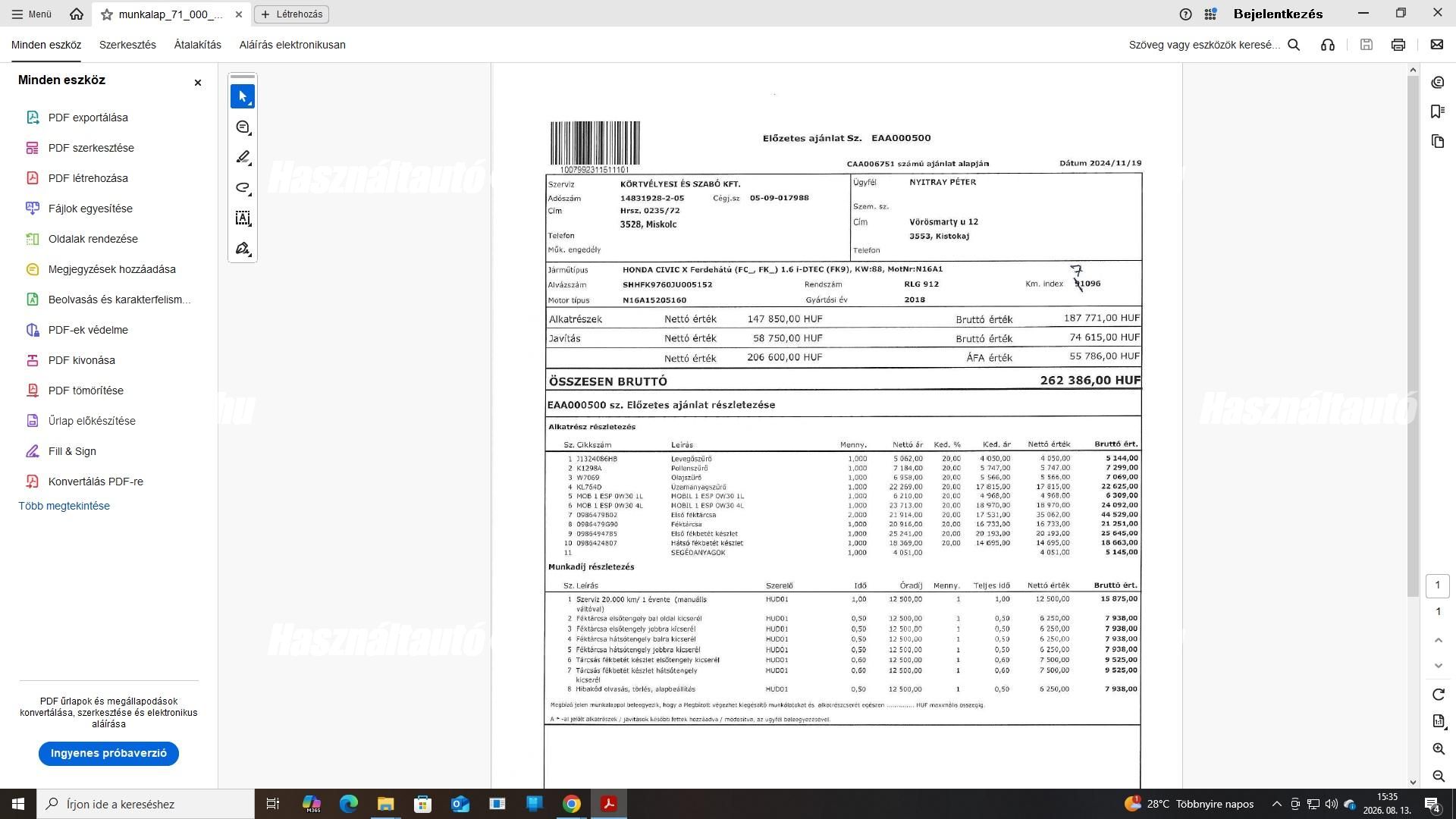
Task: Go to the Home icon
Action: tap(76, 14)
